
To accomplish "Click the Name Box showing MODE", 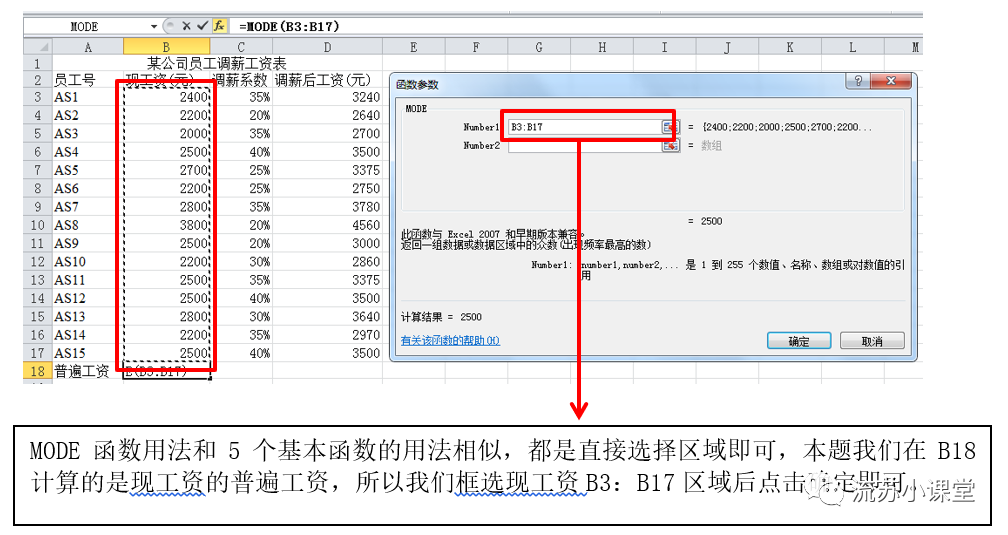I will point(85,26).
